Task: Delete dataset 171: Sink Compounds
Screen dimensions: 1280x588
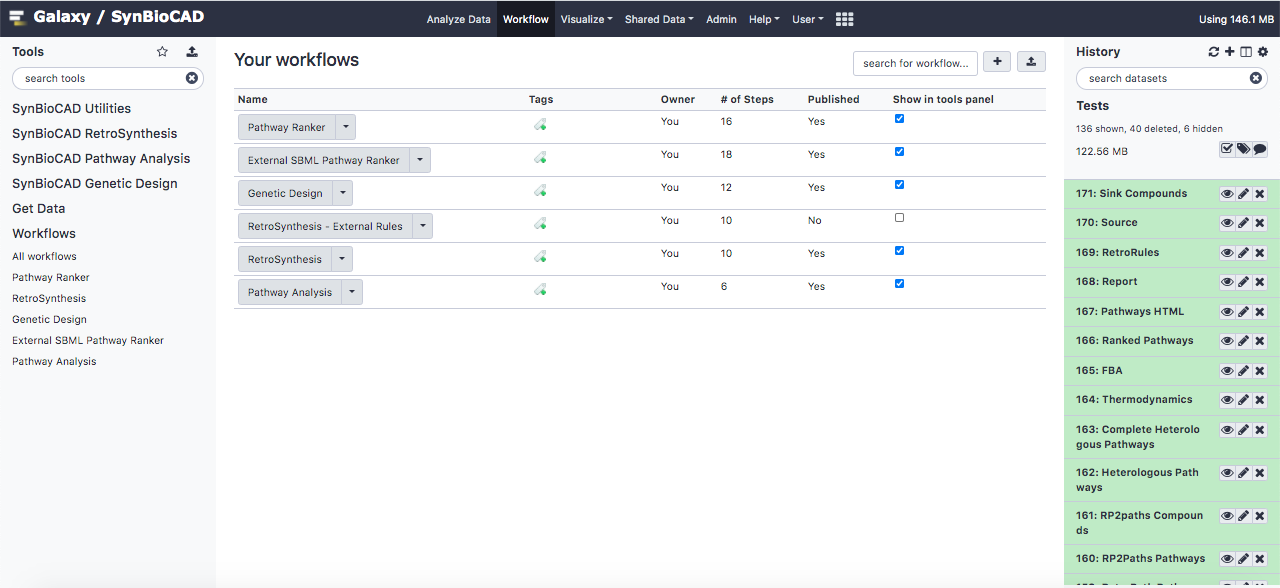Action: [x=1260, y=194]
